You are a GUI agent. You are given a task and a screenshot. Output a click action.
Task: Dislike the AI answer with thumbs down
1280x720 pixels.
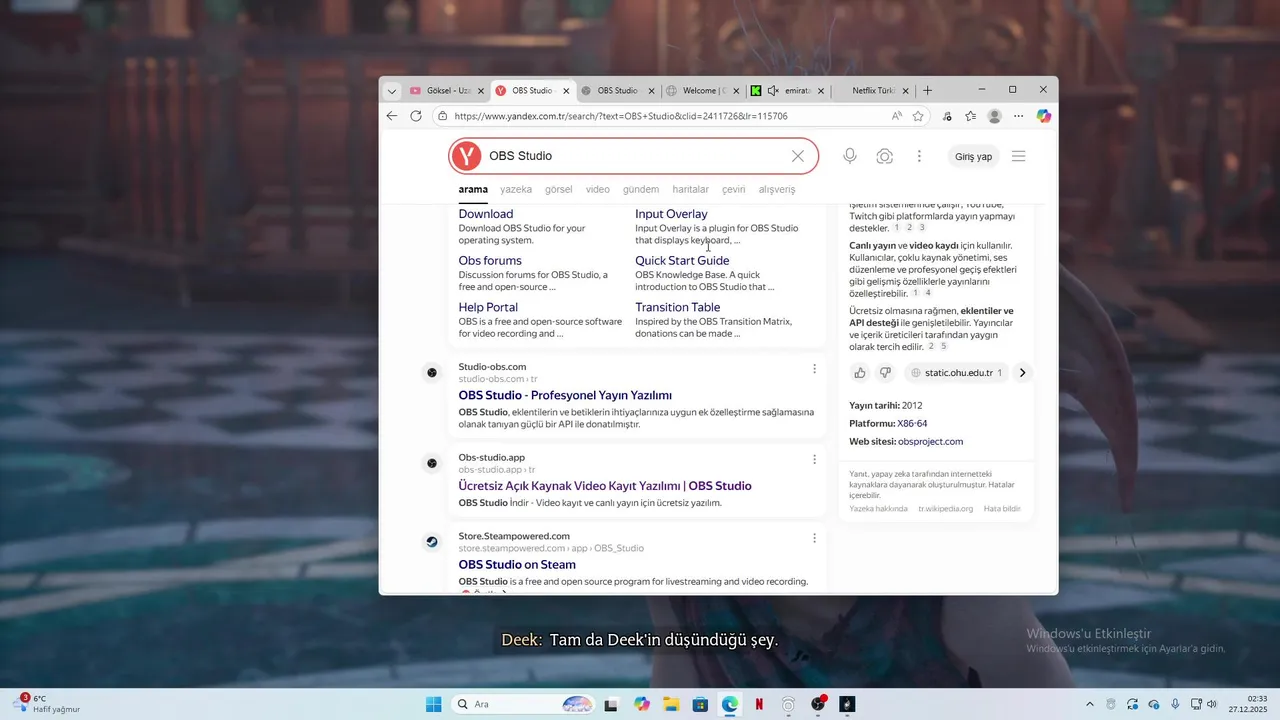pos(885,373)
